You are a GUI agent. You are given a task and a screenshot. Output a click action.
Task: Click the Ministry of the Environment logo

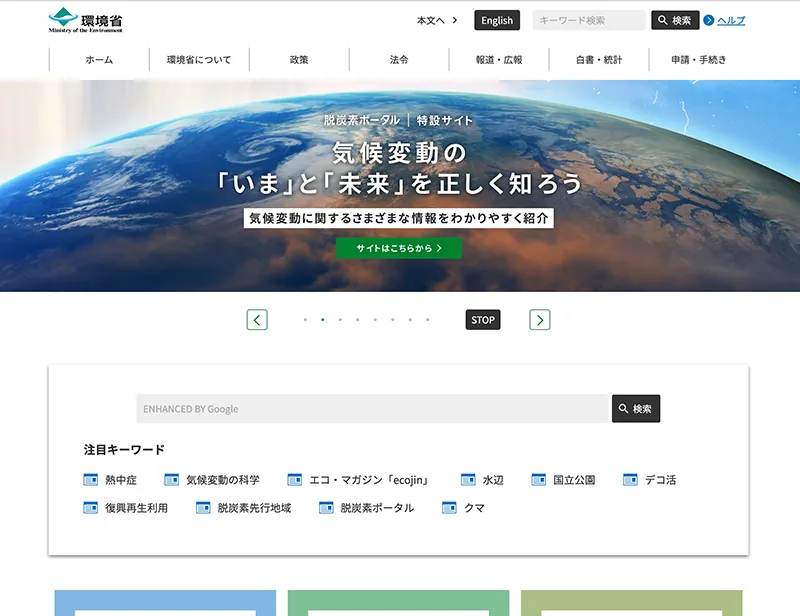(85, 20)
